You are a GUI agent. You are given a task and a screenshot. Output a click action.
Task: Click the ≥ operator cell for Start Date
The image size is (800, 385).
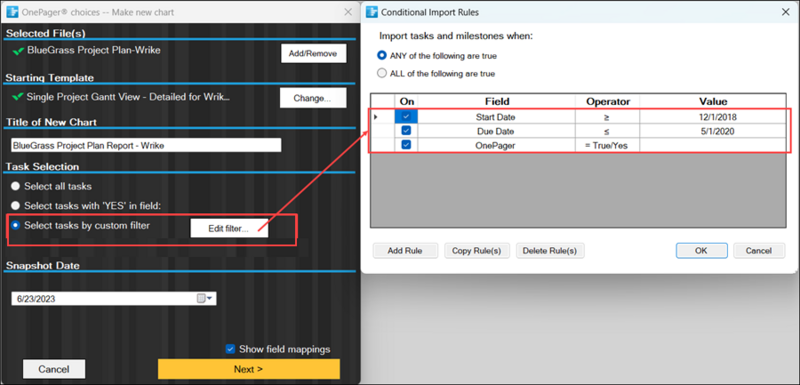pyautogui.click(x=607, y=117)
